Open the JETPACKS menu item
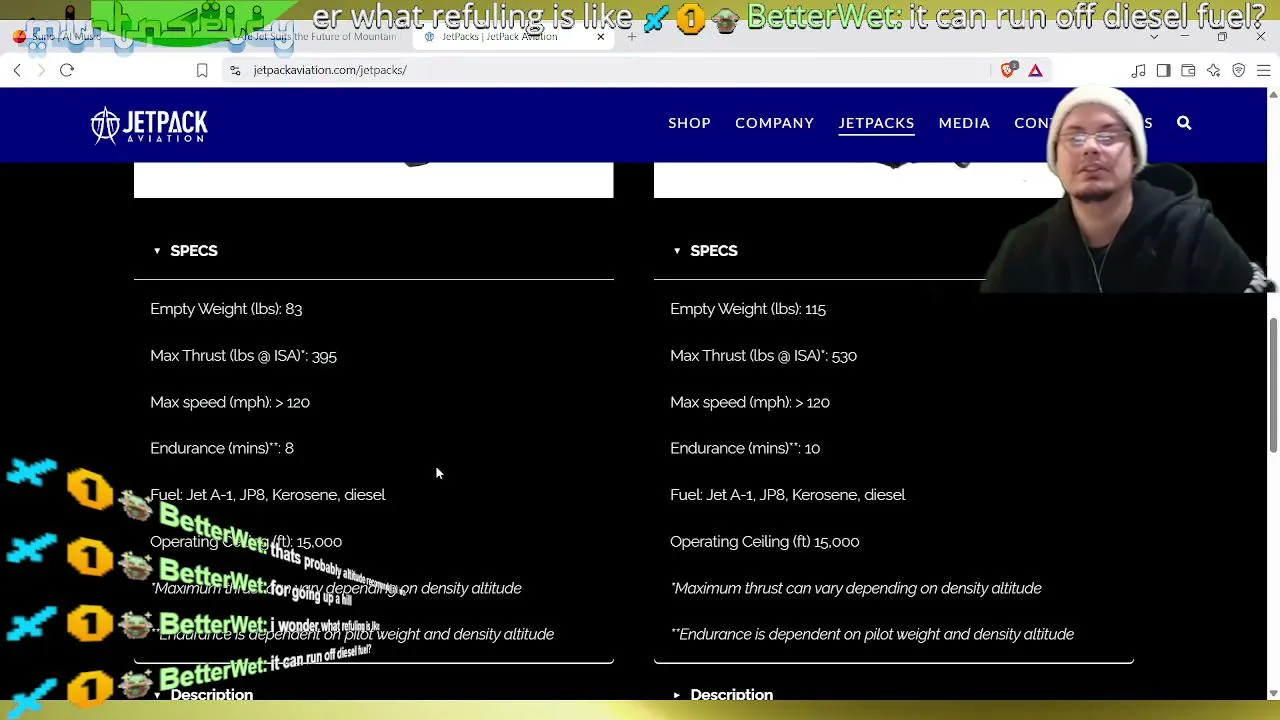The height and width of the screenshot is (720, 1280). (876, 123)
